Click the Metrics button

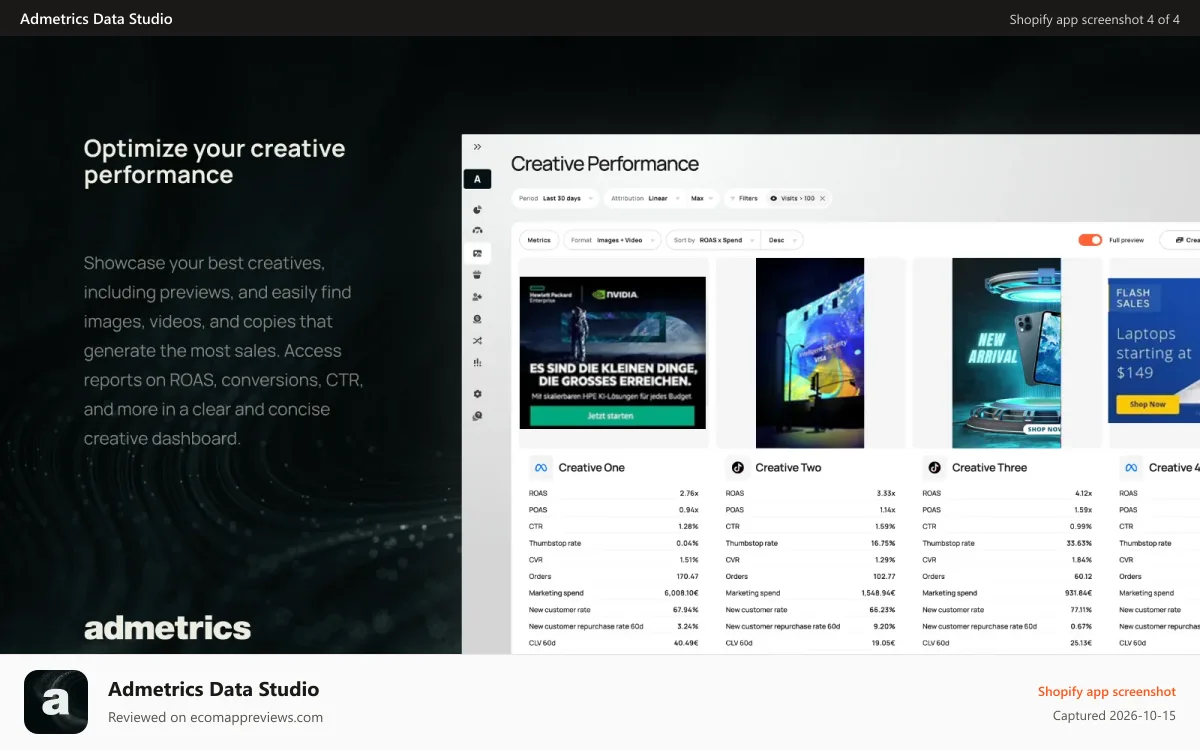pos(539,240)
